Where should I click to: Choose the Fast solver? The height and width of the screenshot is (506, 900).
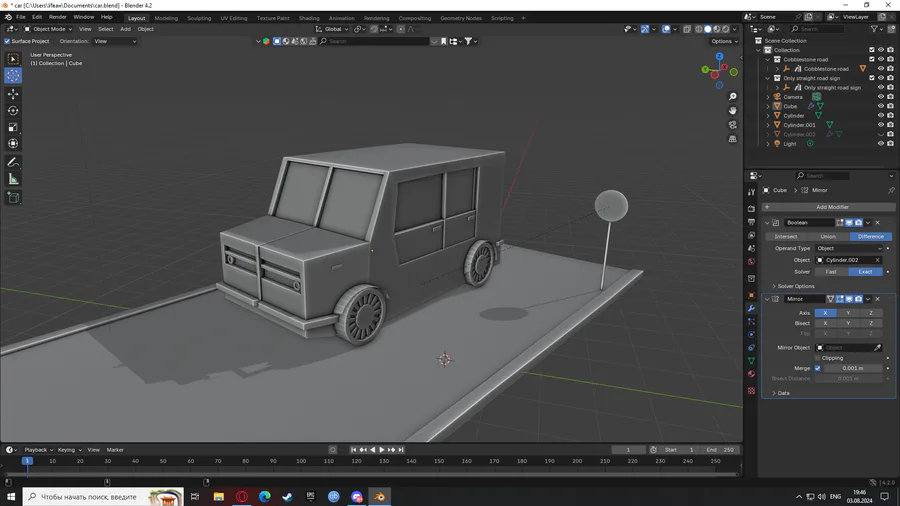point(831,272)
